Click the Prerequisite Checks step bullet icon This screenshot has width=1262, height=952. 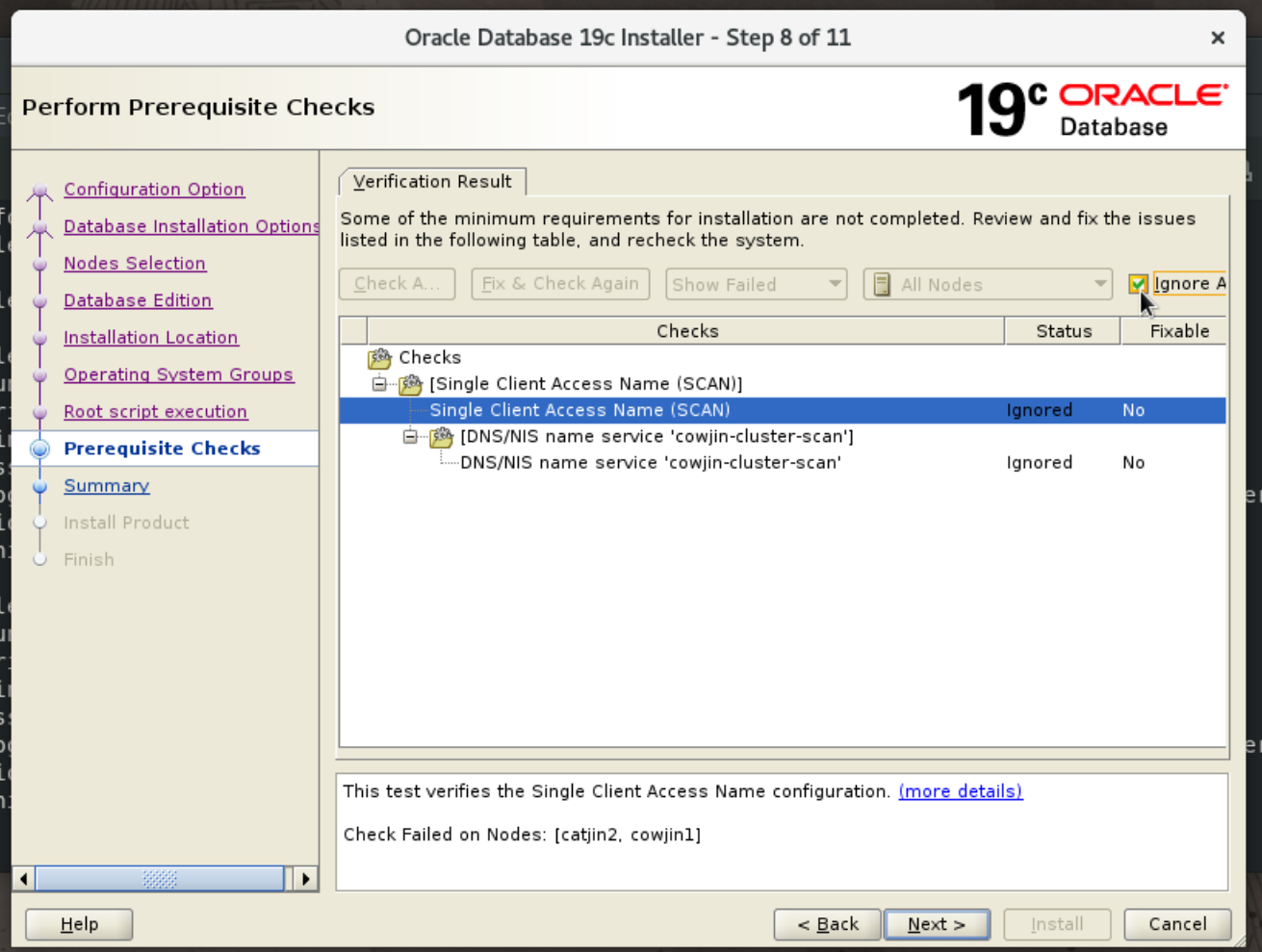pyautogui.click(x=39, y=449)
